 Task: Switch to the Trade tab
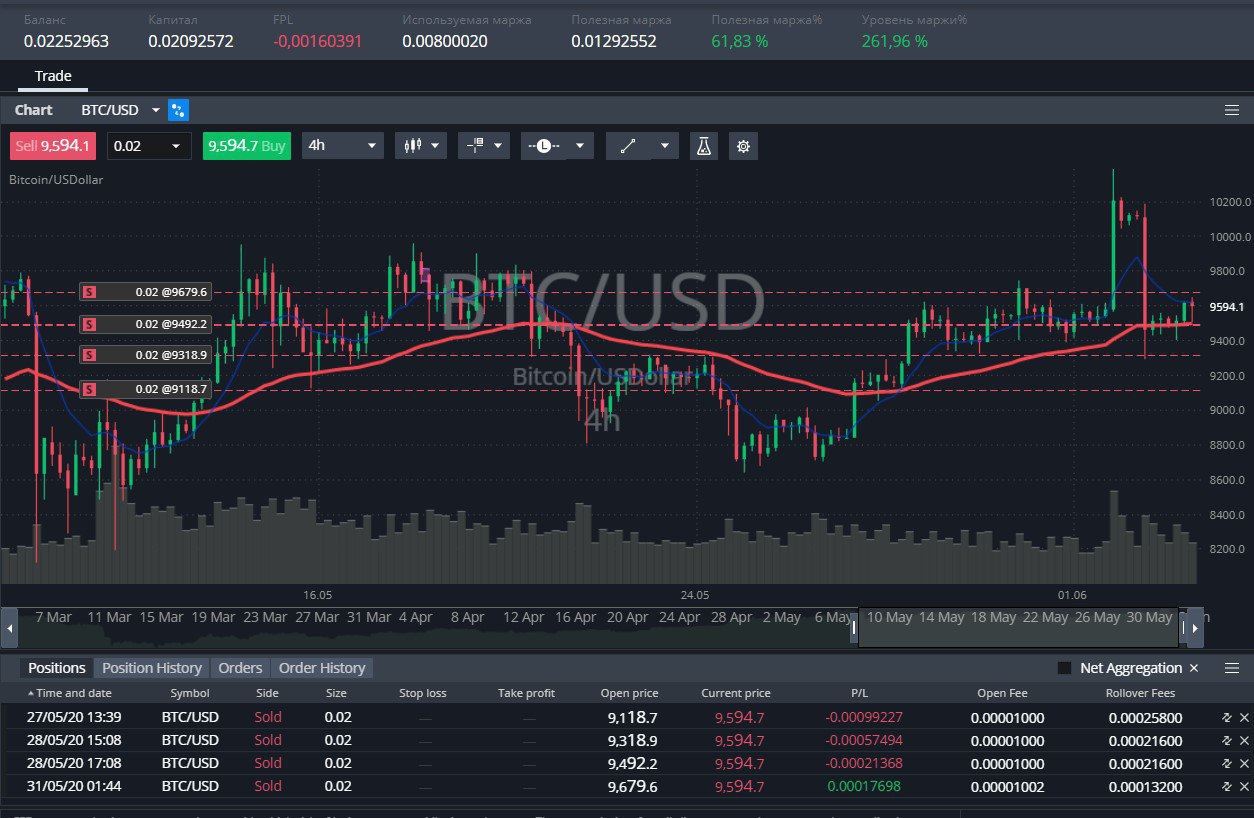pyautogui.click(x=53, y=76)
